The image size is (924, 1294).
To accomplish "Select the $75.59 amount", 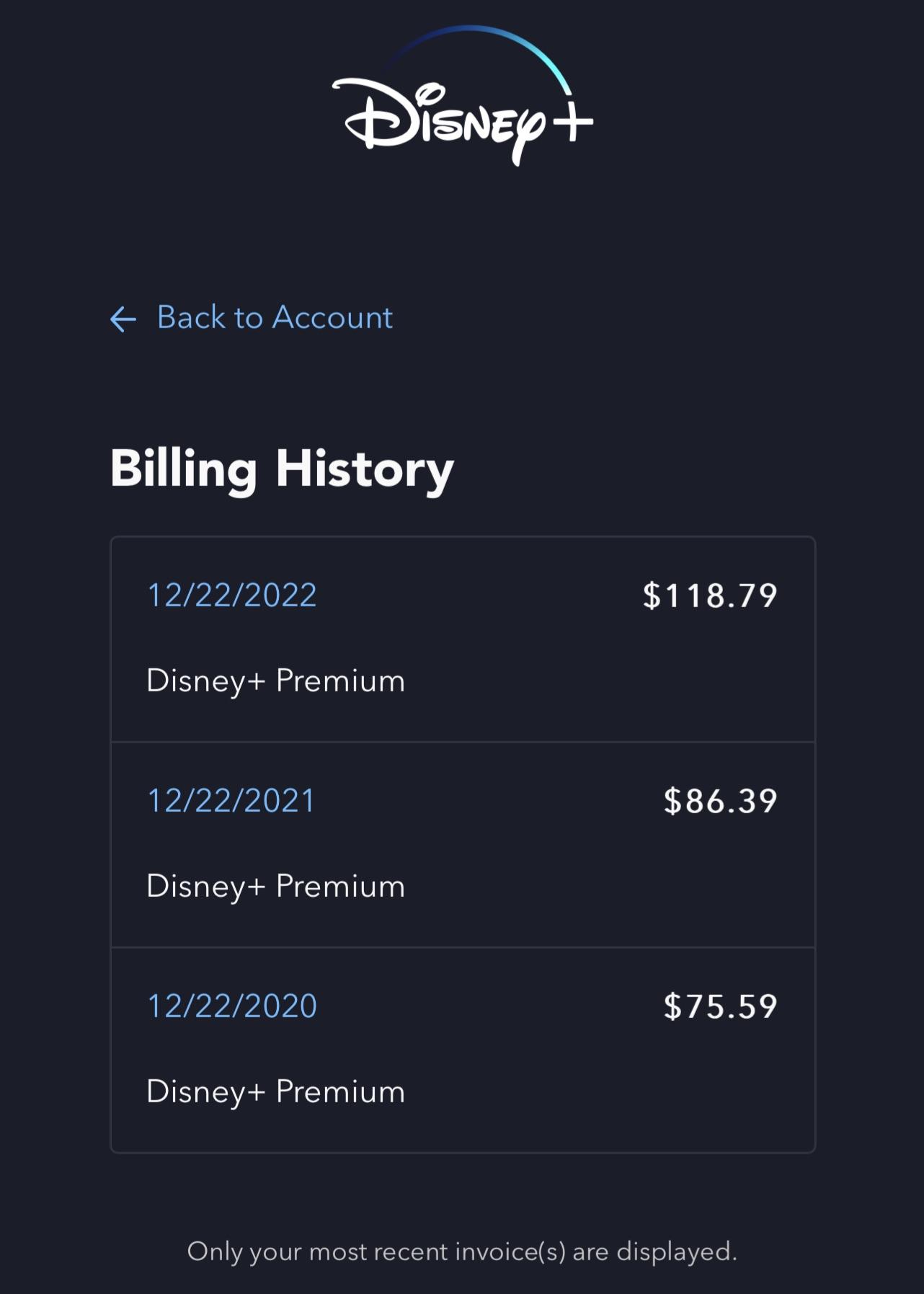I will click(721, 1006).
